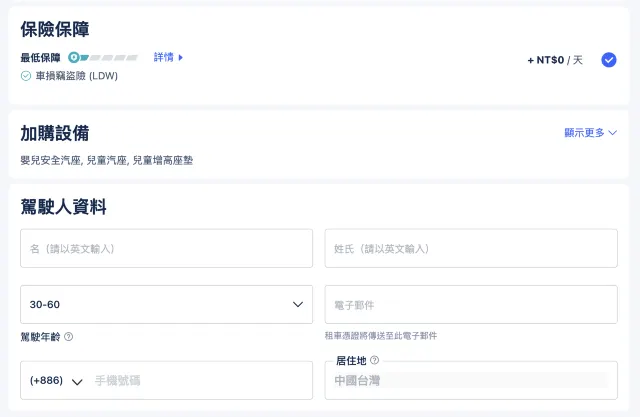Click the help icon next to 居住地
640x417 pixels.
point(374,360)
